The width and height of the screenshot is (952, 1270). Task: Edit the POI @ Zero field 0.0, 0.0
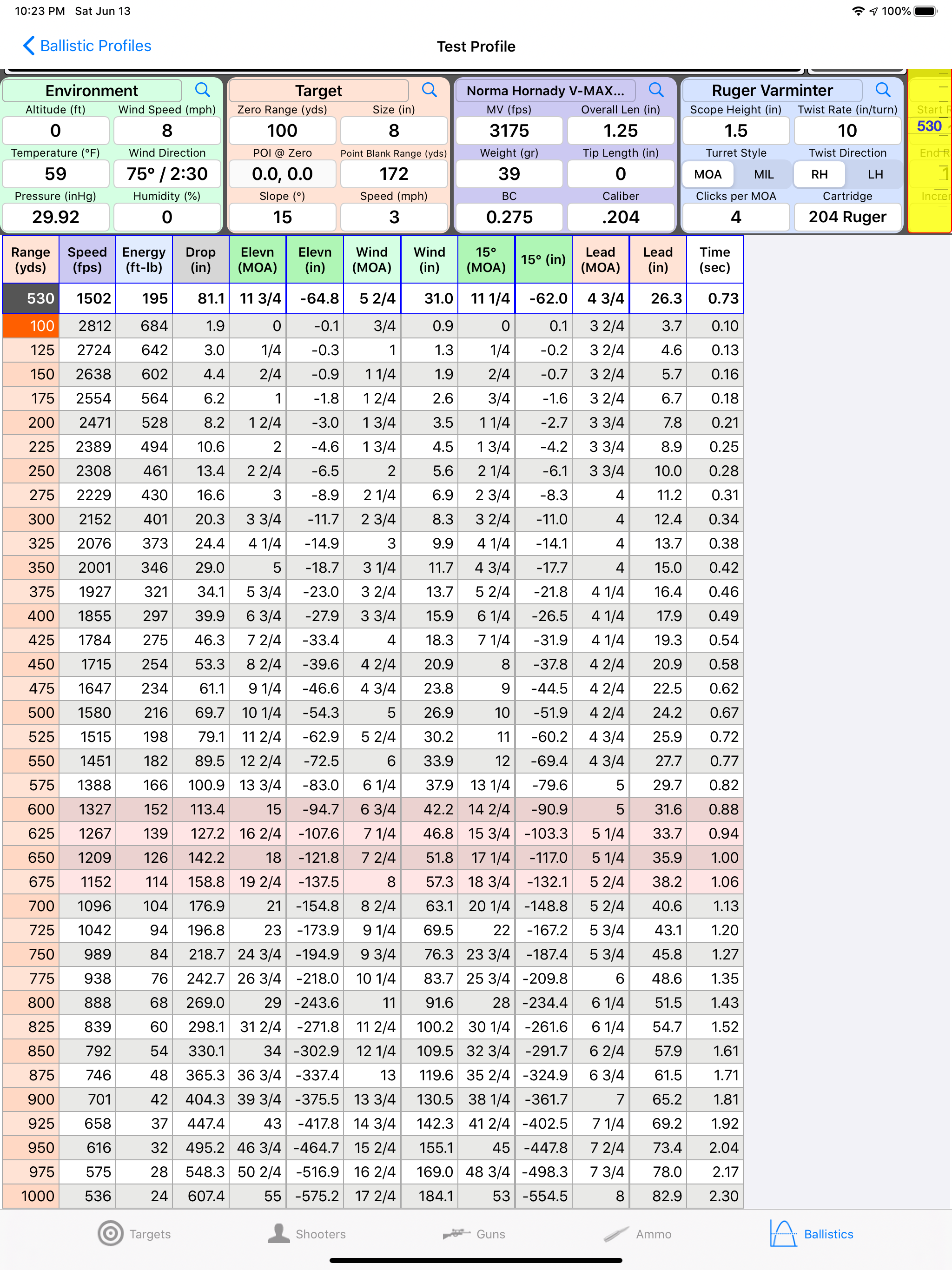pyautogui.click(x=282, y=174)
